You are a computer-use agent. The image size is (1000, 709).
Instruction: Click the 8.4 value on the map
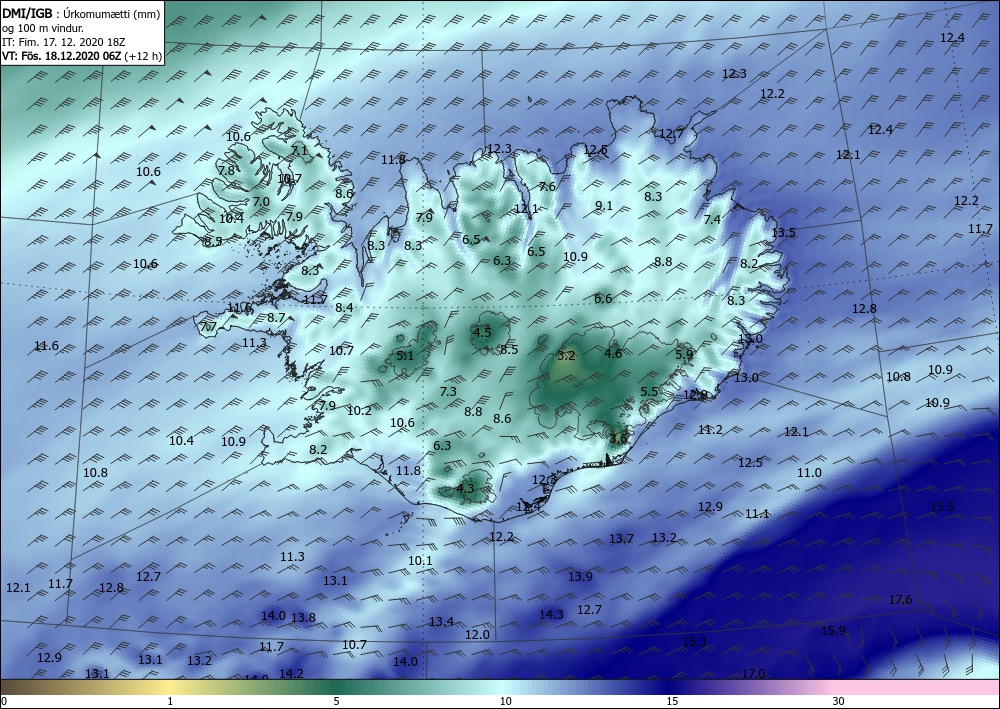344,309
